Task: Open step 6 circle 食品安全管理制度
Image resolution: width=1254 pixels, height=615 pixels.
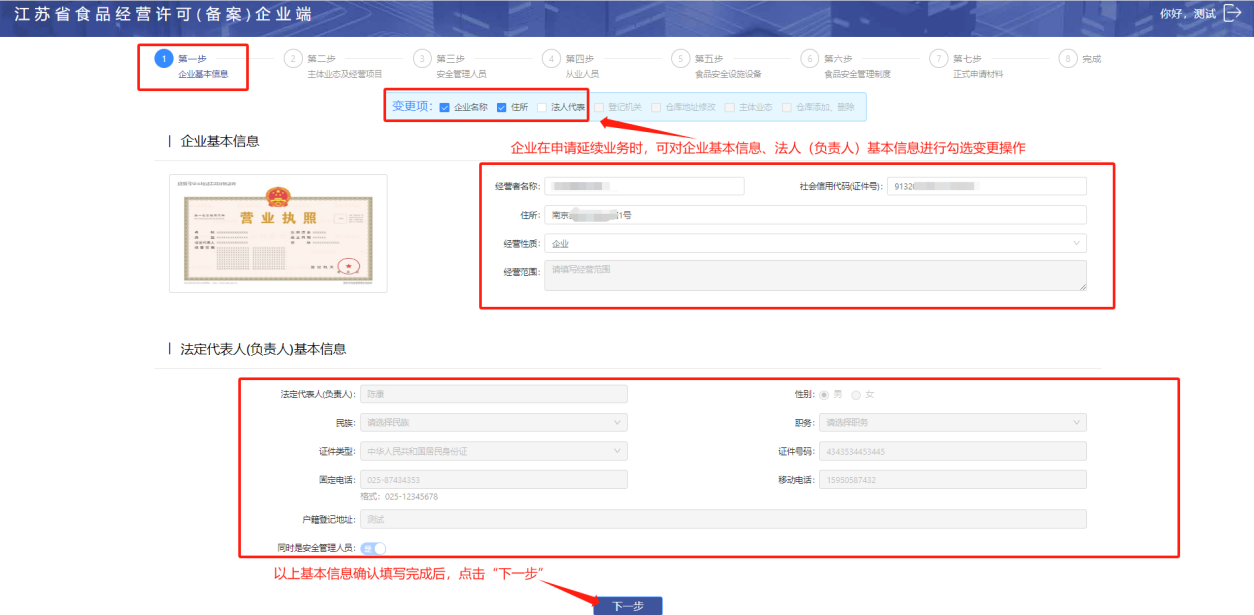Action: [810, 59]
